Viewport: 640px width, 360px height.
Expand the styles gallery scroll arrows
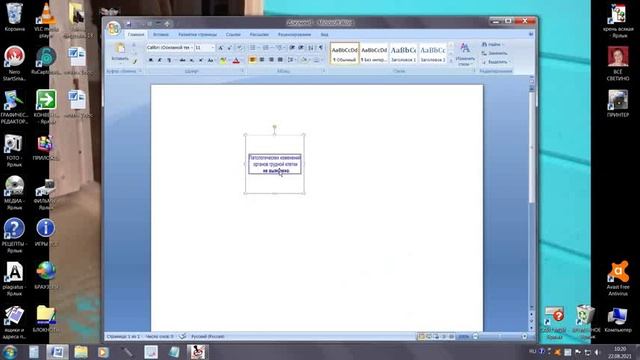451,61
